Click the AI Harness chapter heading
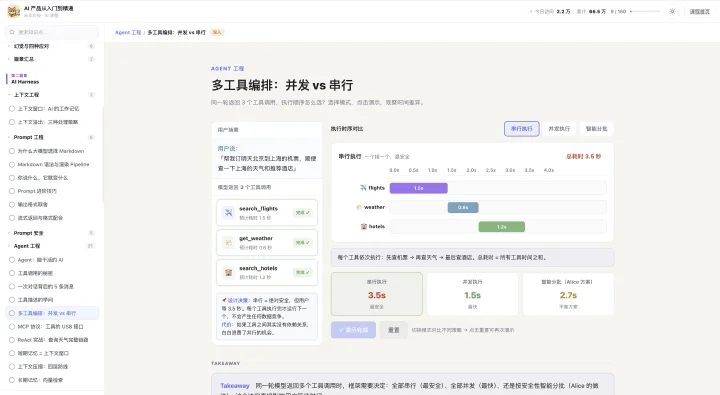The image size is (720, 395). [x=25, y=82]
